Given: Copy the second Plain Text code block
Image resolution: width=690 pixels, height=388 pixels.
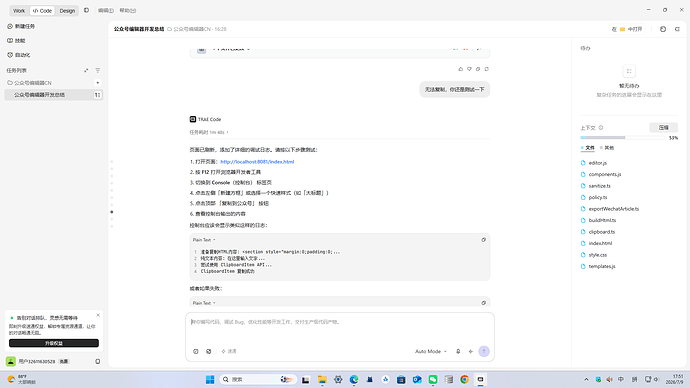Looking at the screenshot, I should (483, 303).
